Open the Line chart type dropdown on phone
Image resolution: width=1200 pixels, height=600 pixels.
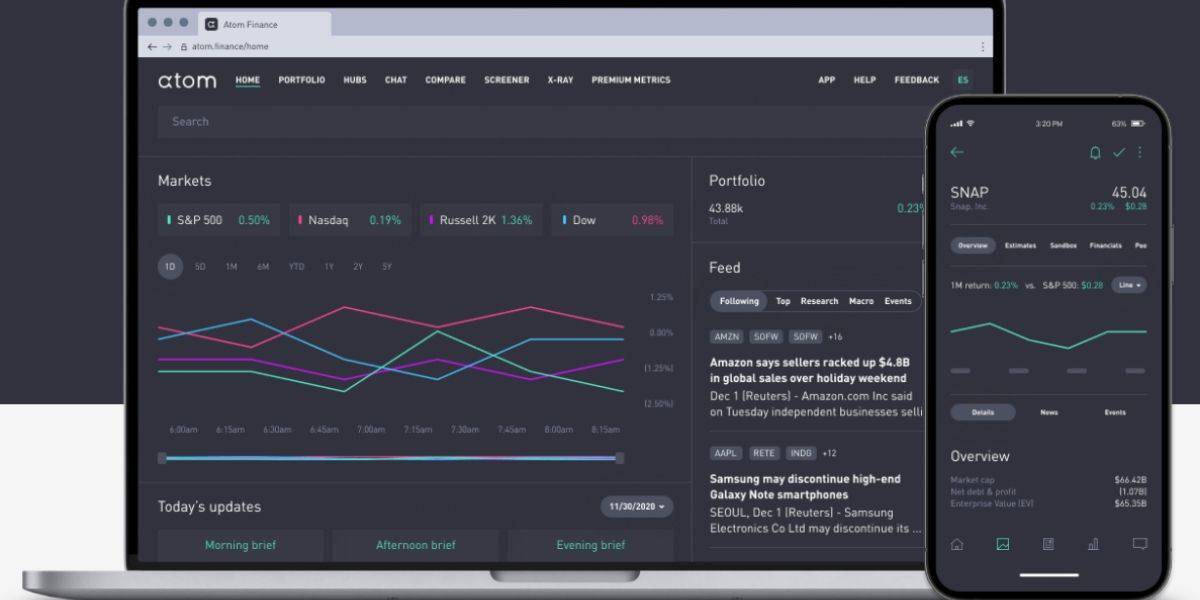click(x=1129, y=285)
